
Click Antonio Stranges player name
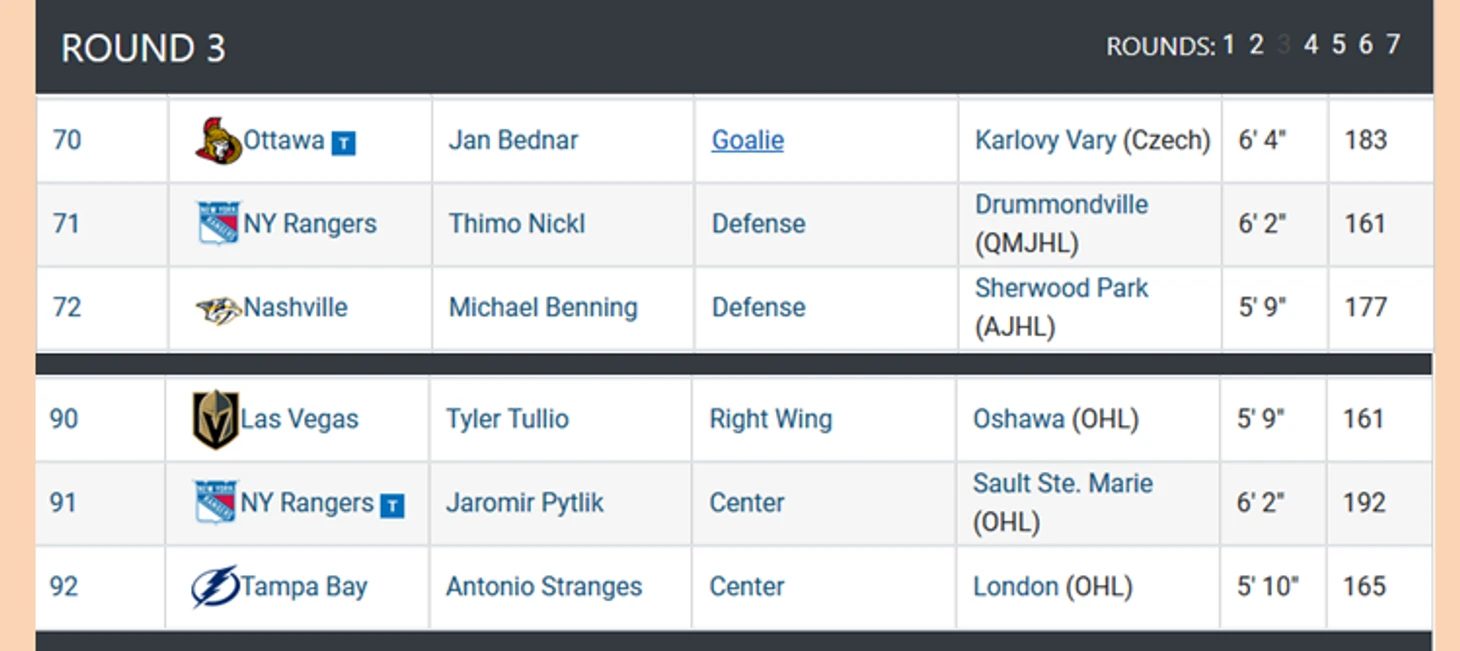tap(544, 587)
